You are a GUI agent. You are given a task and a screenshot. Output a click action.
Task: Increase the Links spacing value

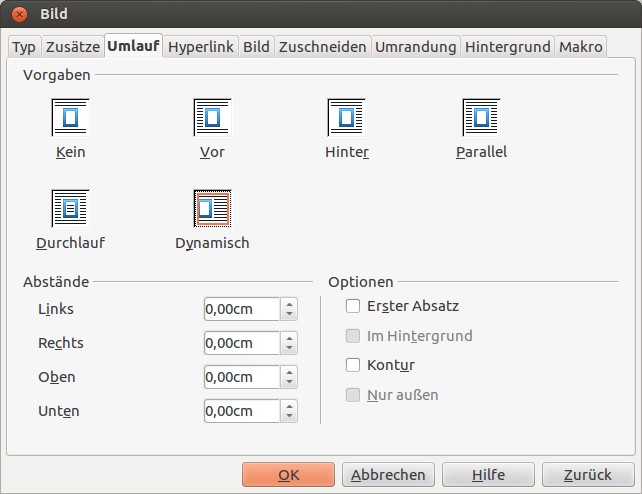[x=290, y=304]
